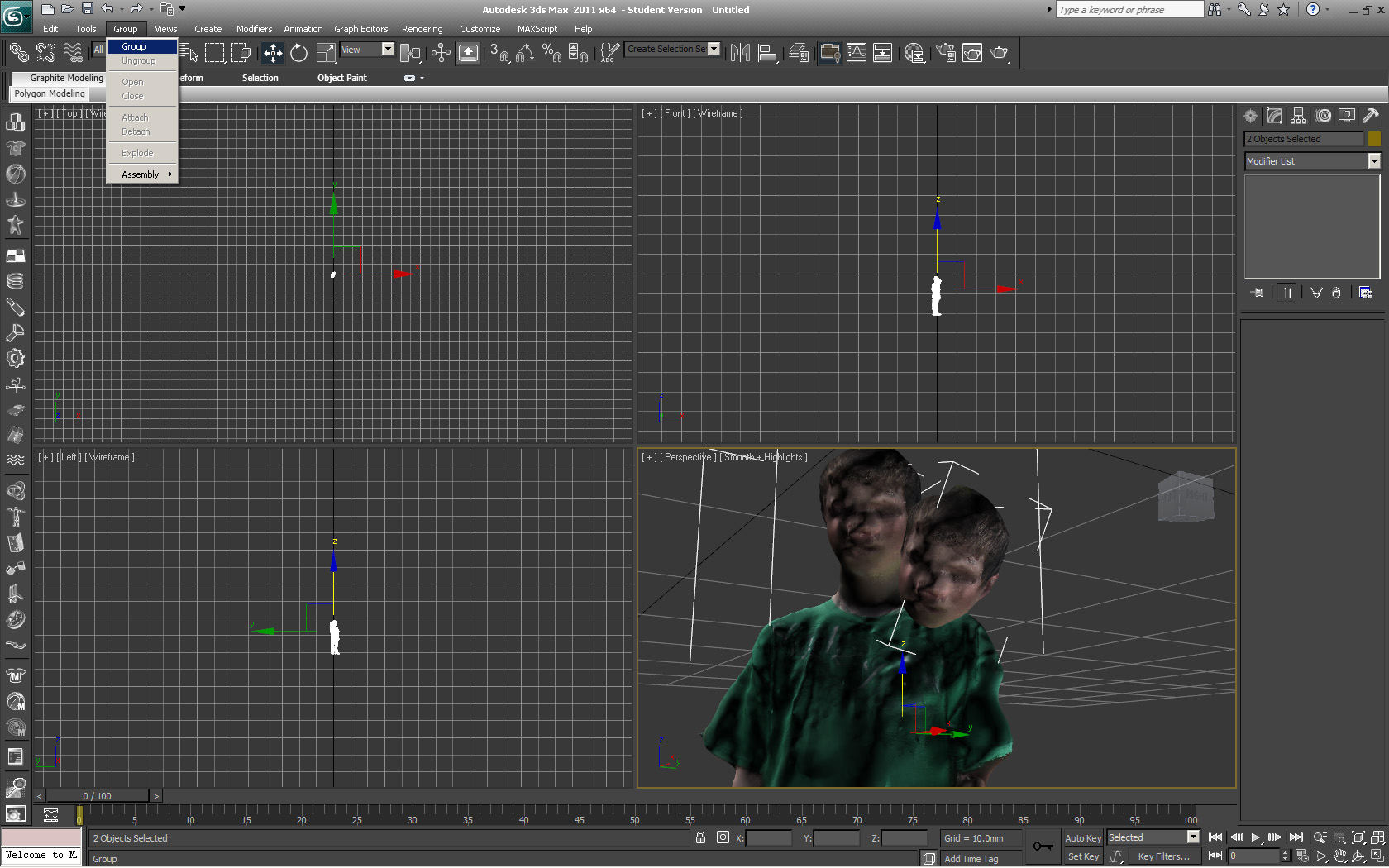This screenshot has height=868, width=1389.
Task: Open the Modifiers menu
Action: 254,29
